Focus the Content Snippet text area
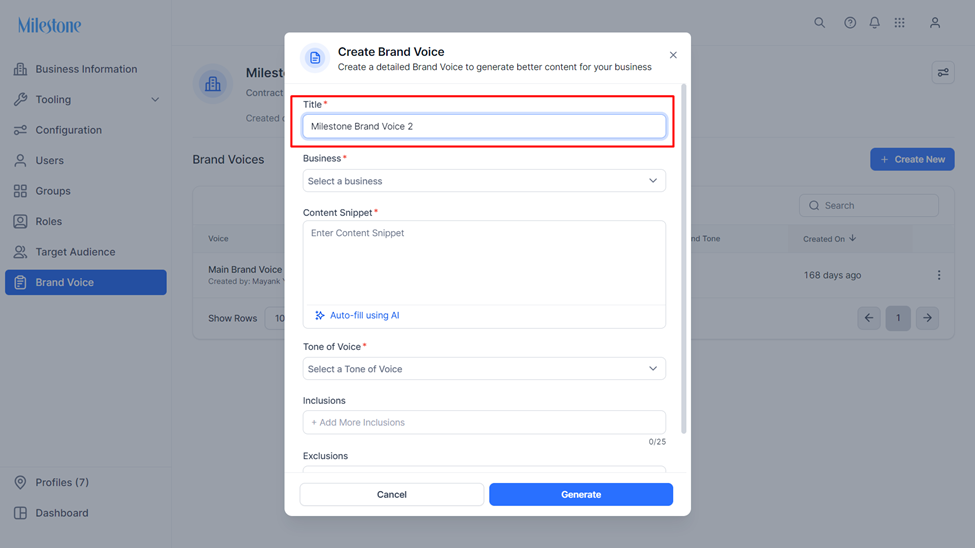This screenshot has height=548, width=975. pos(484,263)
